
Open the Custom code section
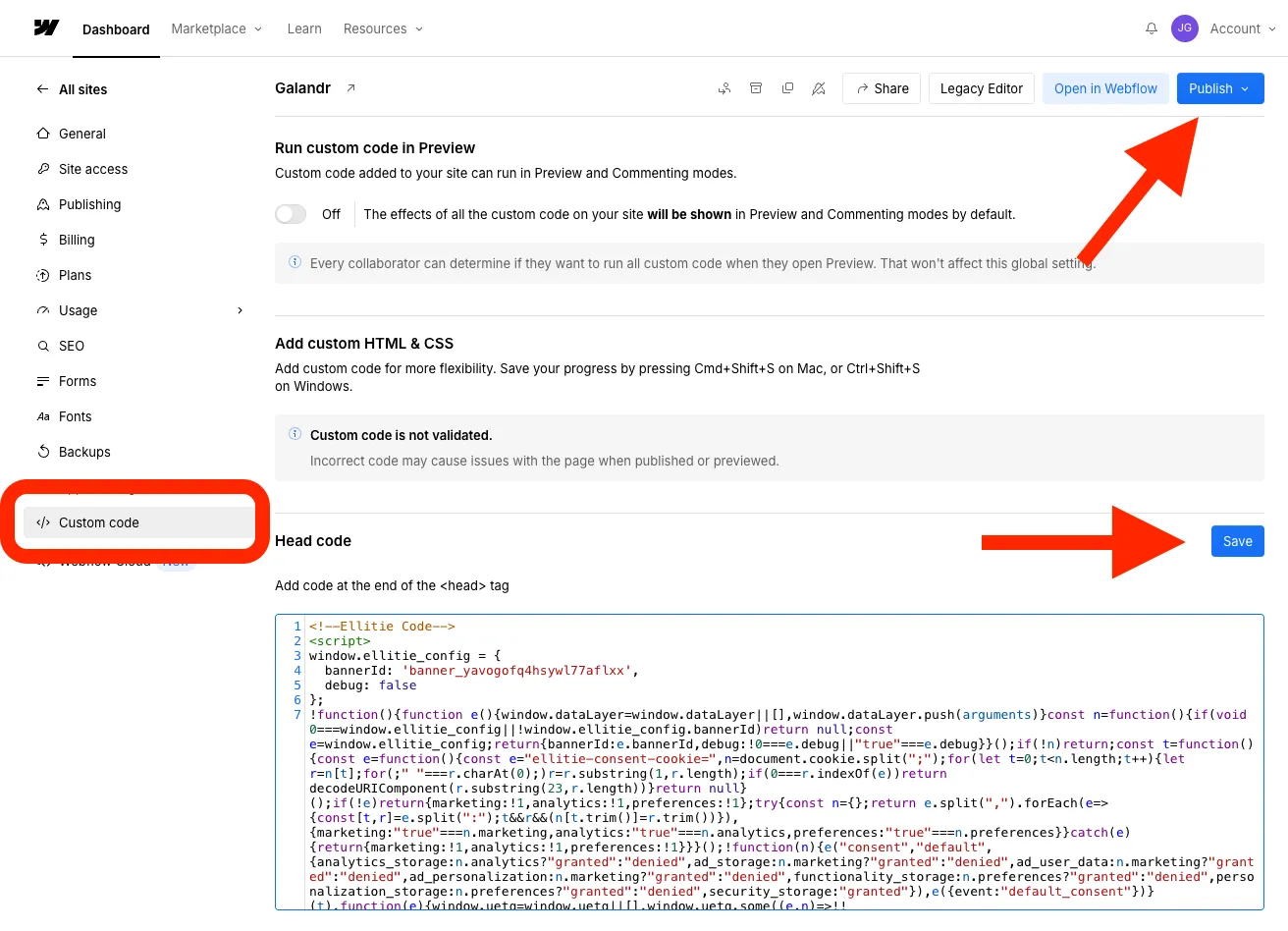click(x=98, y=522)
